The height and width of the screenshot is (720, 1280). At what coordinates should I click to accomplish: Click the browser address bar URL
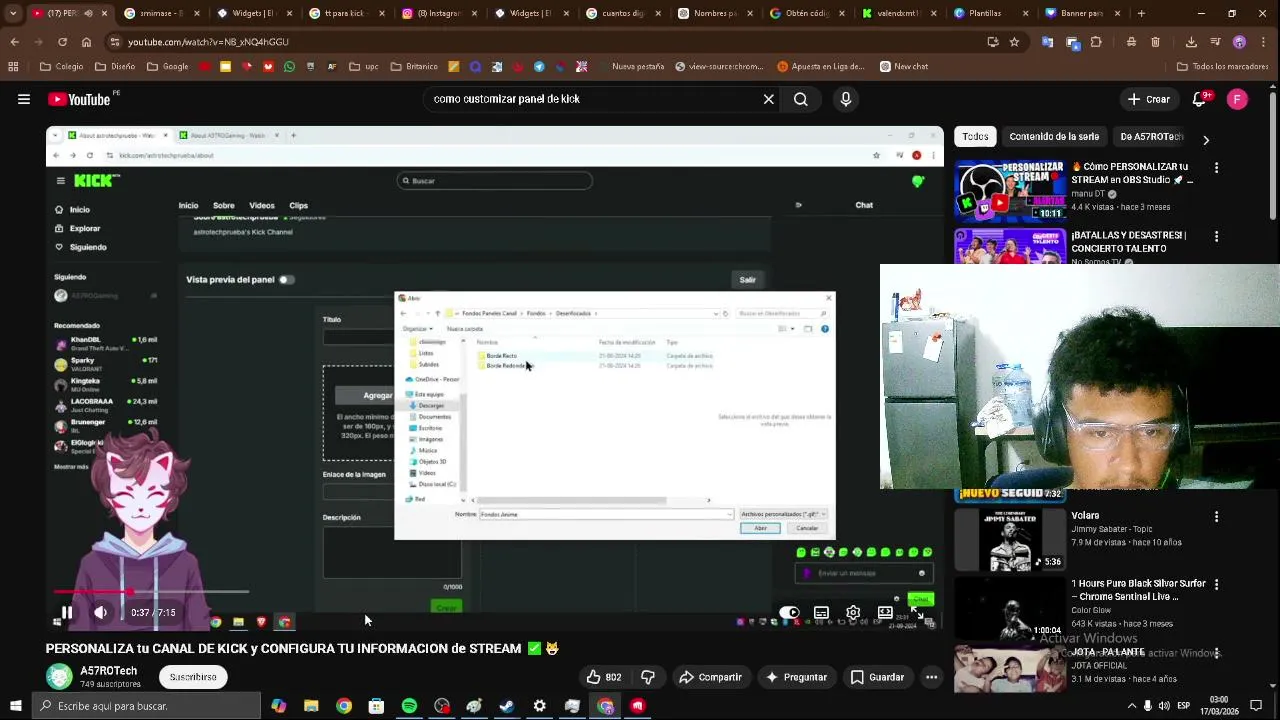coord(208,42)
